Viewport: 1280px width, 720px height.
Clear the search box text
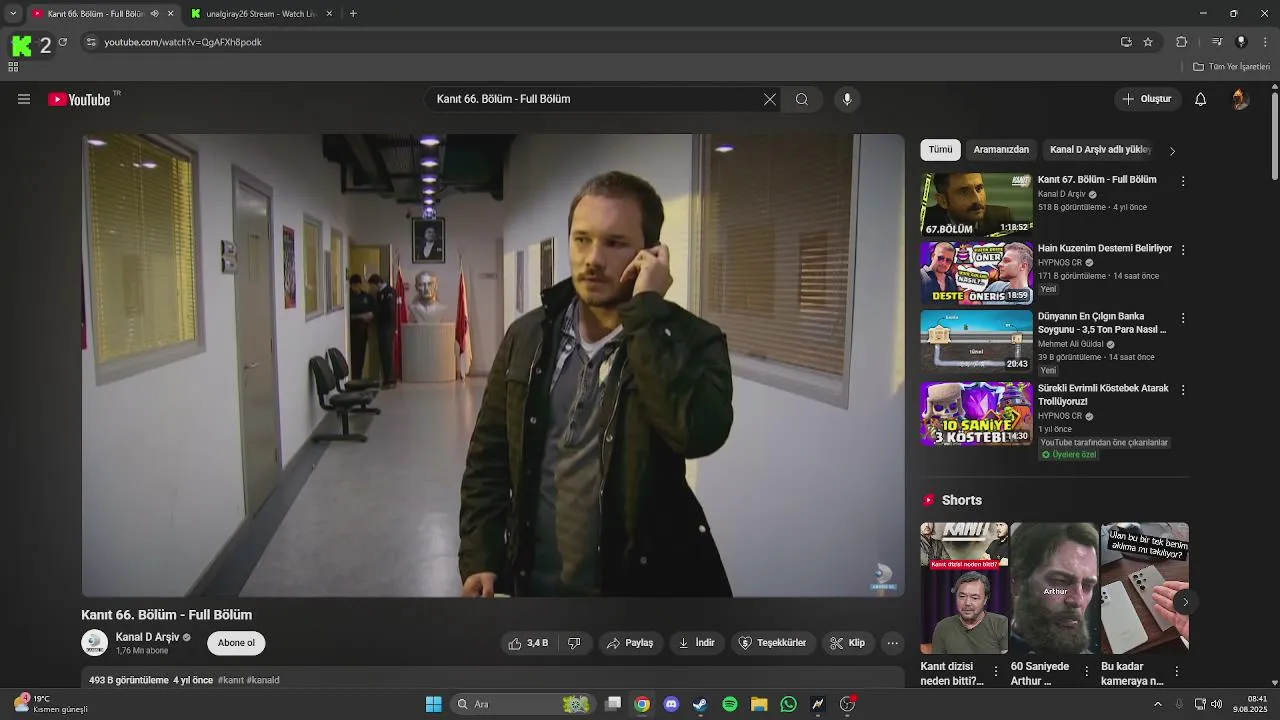click(x=770, y=99)
